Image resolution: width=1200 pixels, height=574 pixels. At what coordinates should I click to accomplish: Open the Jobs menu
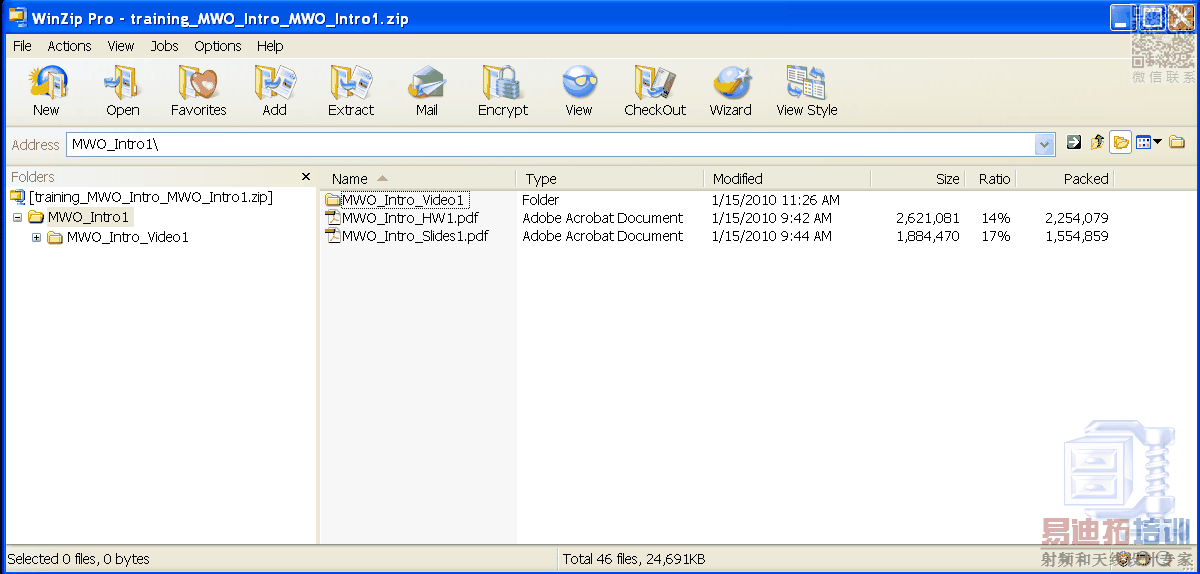164,46
